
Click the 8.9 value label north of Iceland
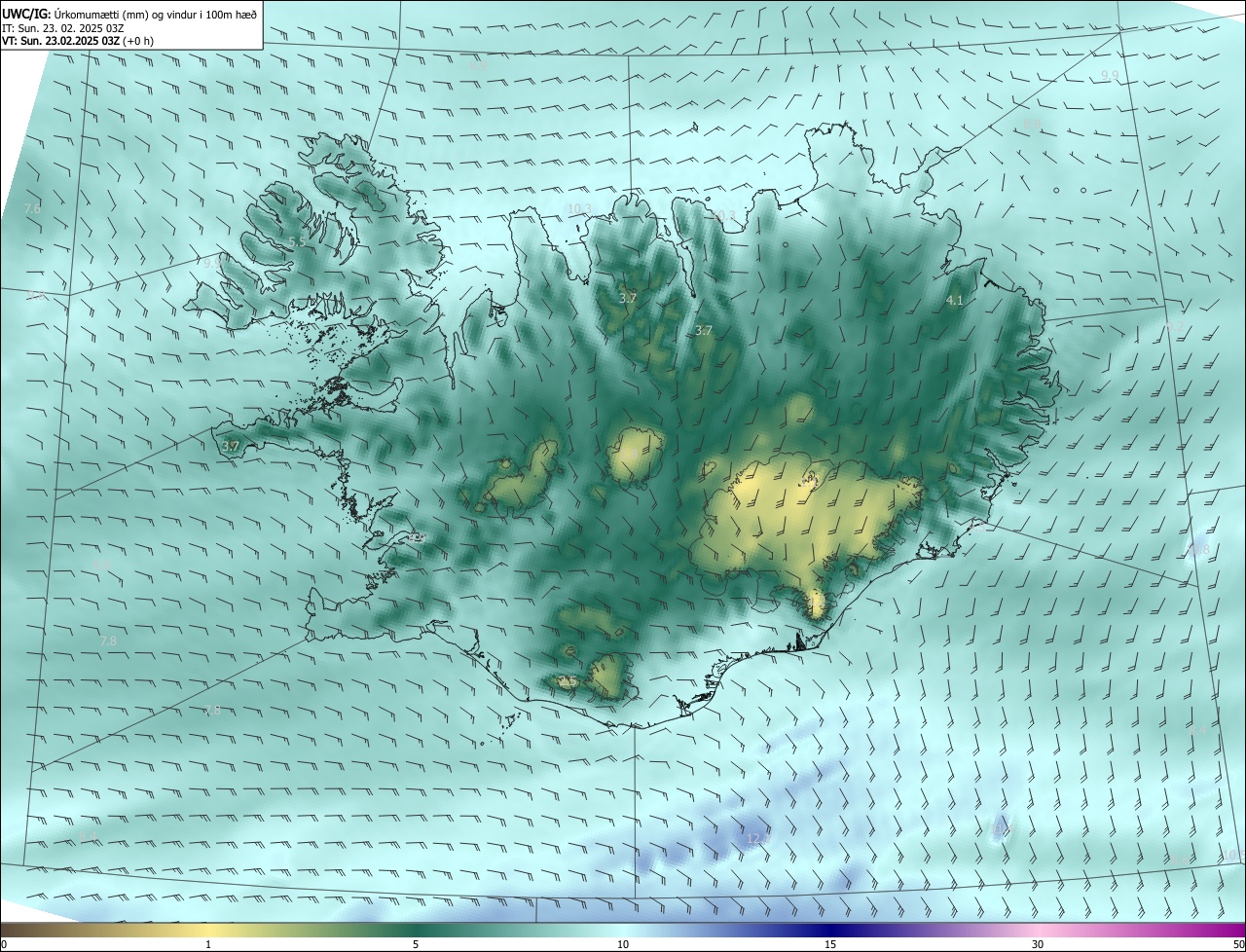[478, 66]
